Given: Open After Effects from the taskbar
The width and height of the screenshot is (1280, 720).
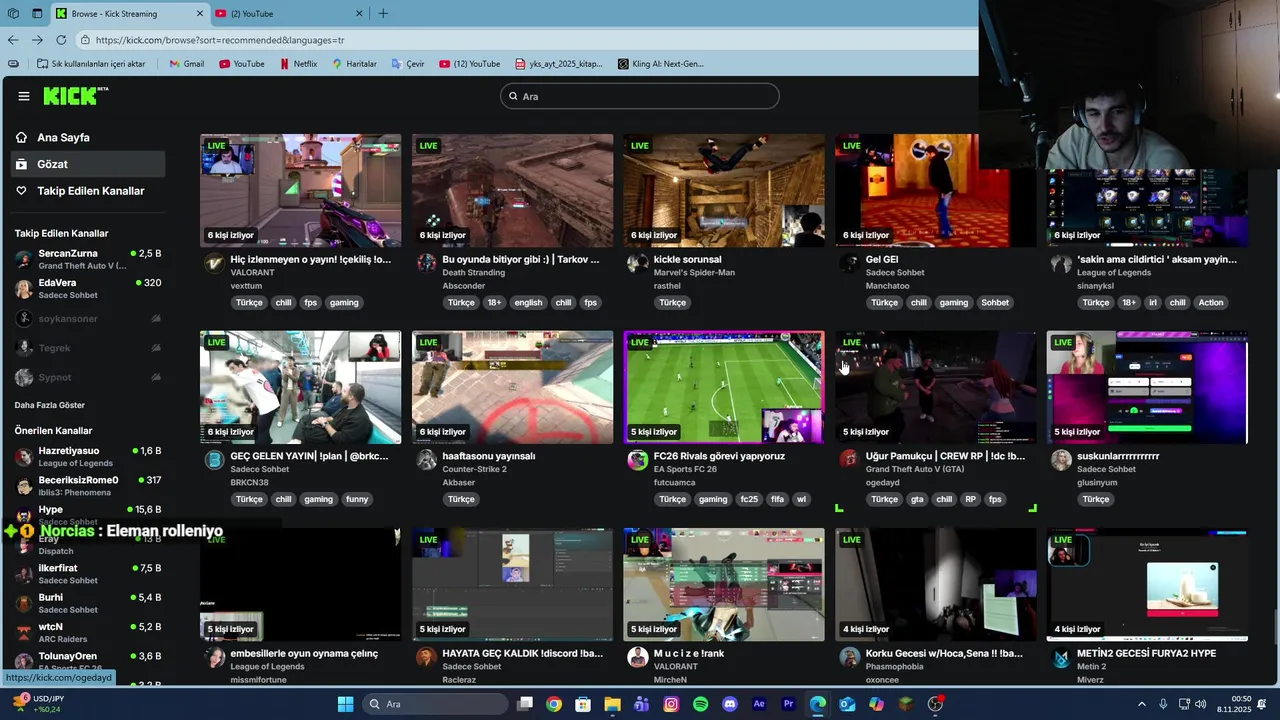Looking at the screenshot, I should (759, 704).
